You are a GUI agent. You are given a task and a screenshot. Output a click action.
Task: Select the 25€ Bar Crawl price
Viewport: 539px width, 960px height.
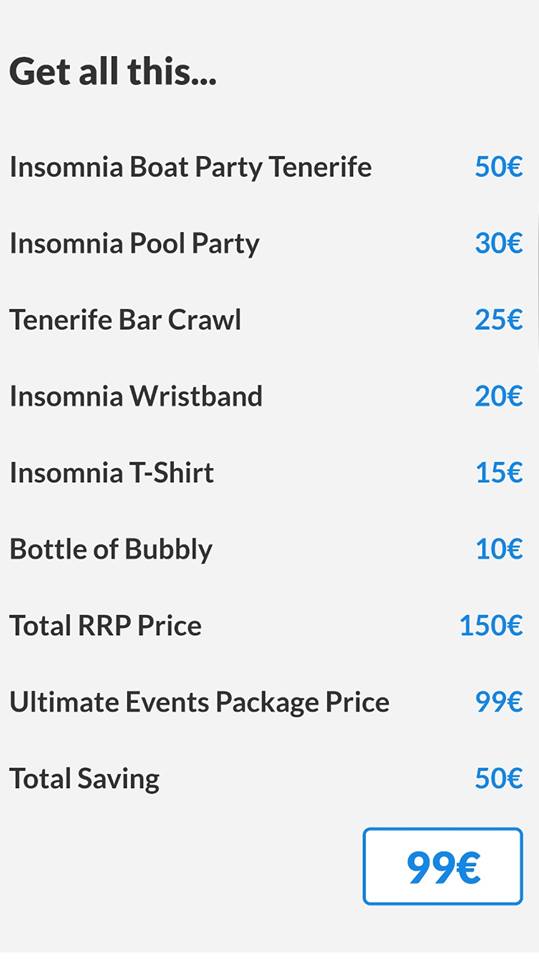click(x=499, y=320)
